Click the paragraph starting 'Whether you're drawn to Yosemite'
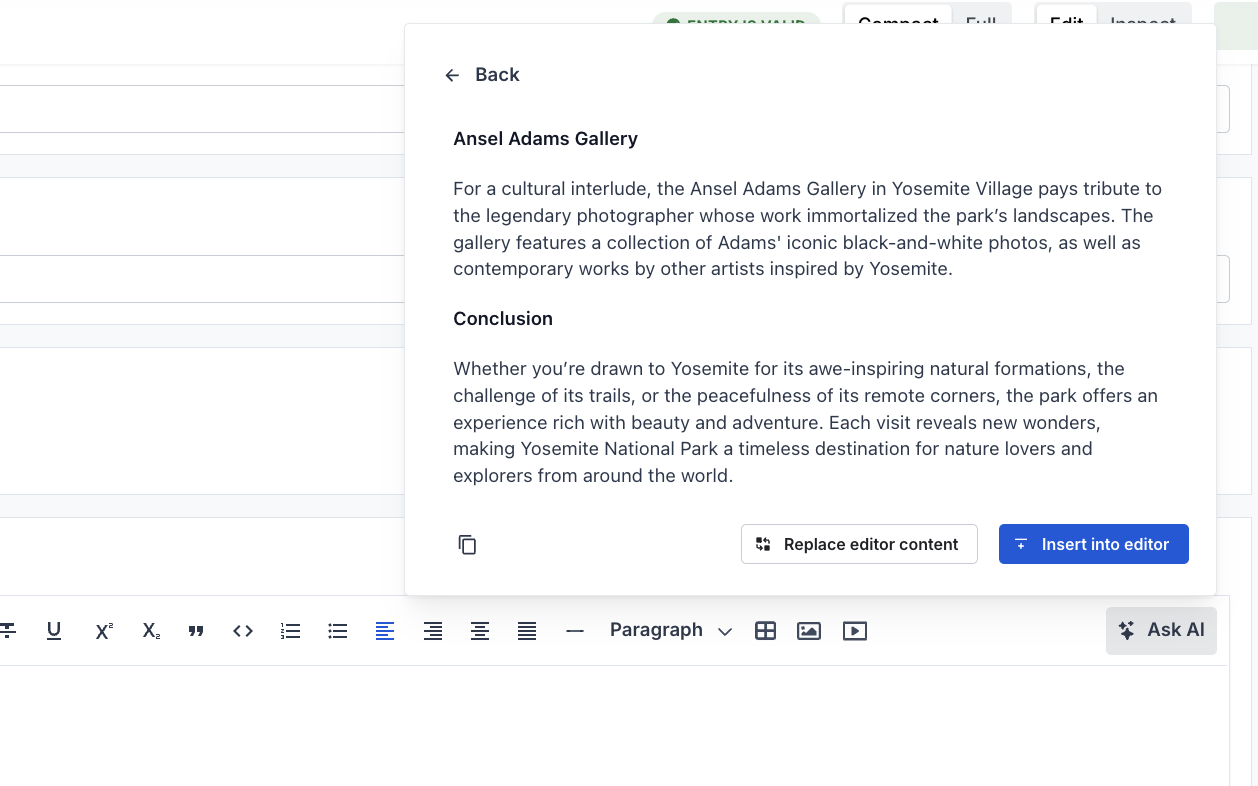The width and height of the screenshot is (1258, 786). point(806,422)
